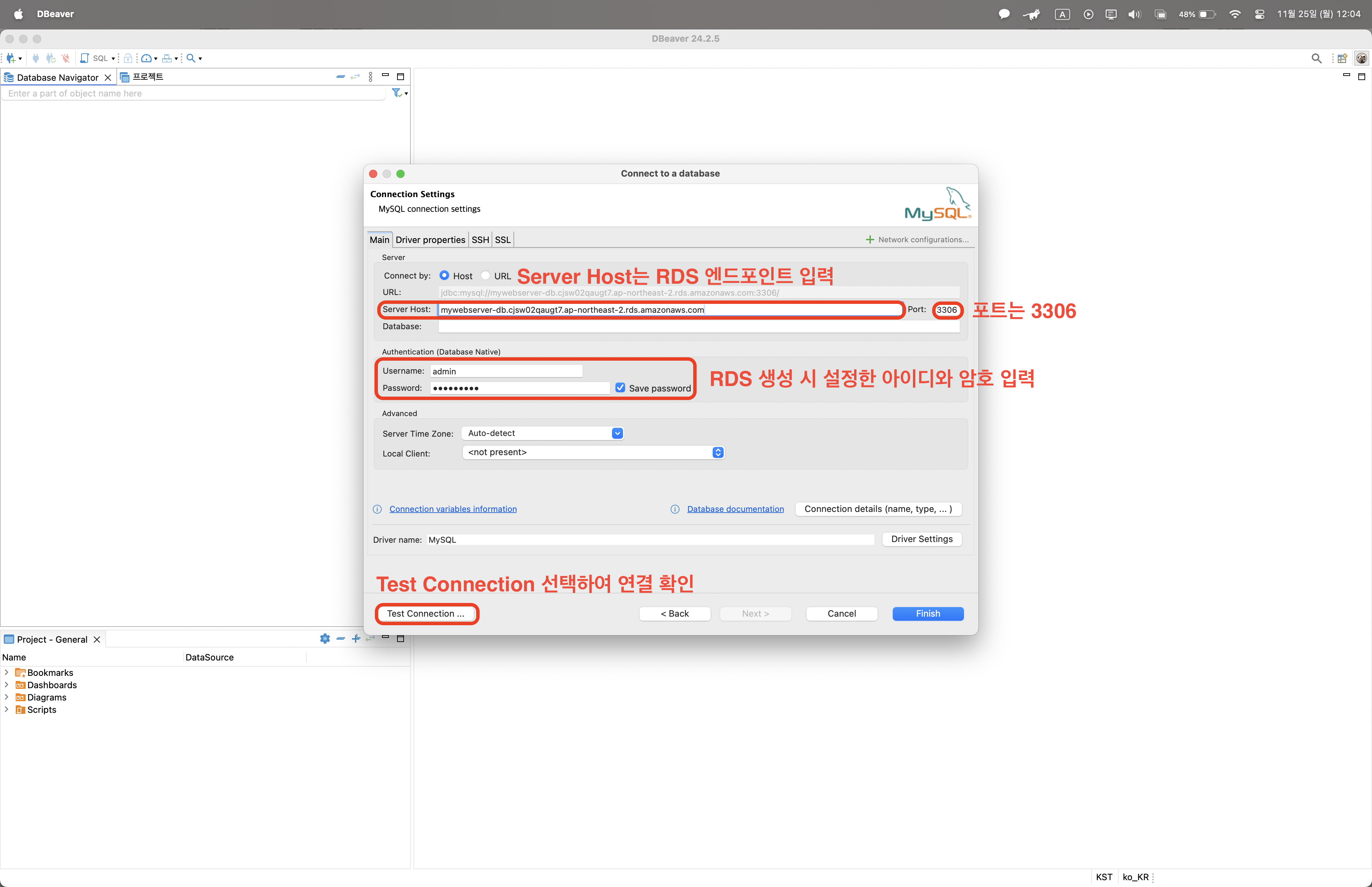Select the Host radio button
This screenshot has width=1372, height=887.
(444, 275)
